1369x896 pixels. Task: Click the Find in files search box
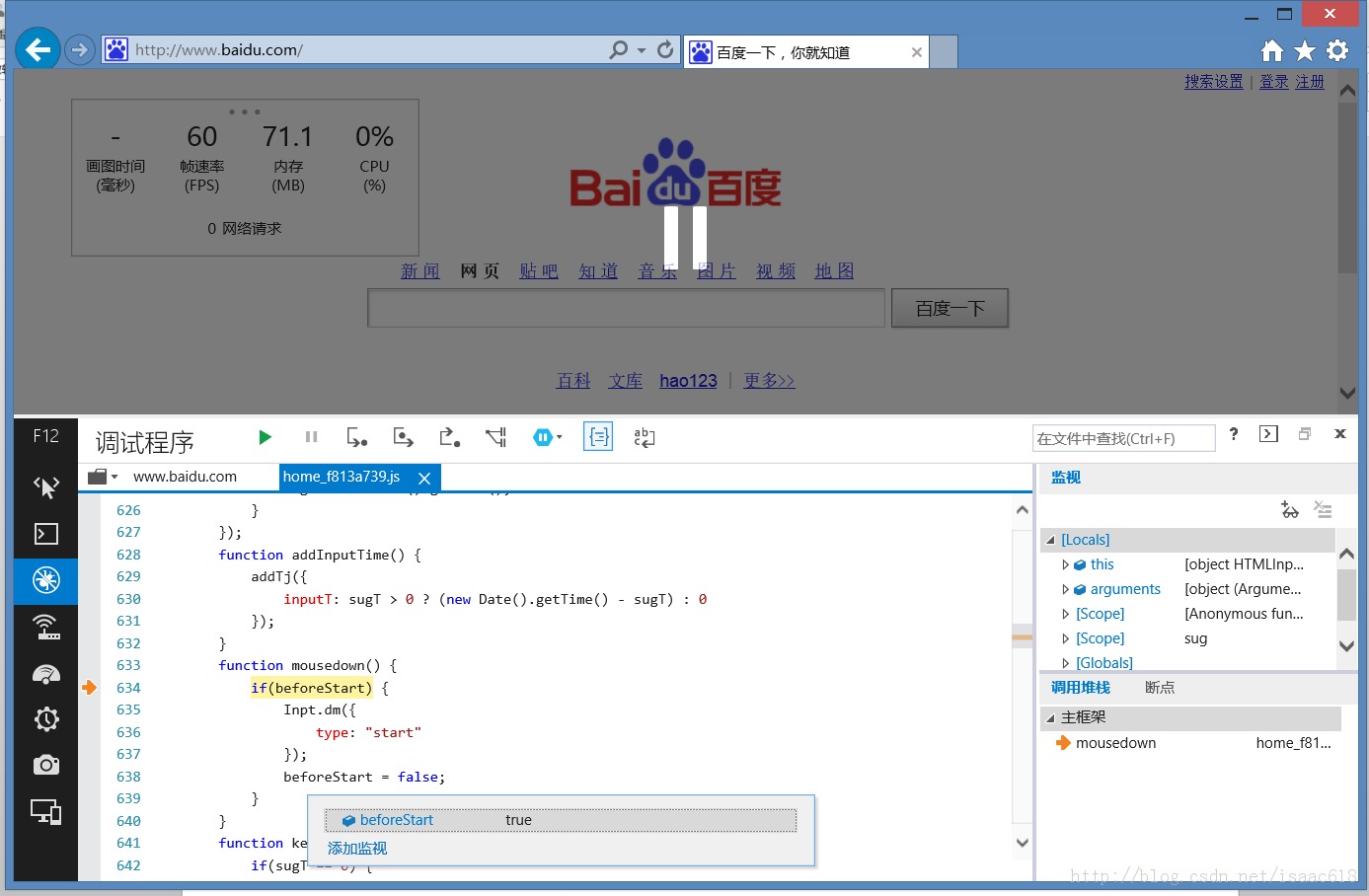1123,438
